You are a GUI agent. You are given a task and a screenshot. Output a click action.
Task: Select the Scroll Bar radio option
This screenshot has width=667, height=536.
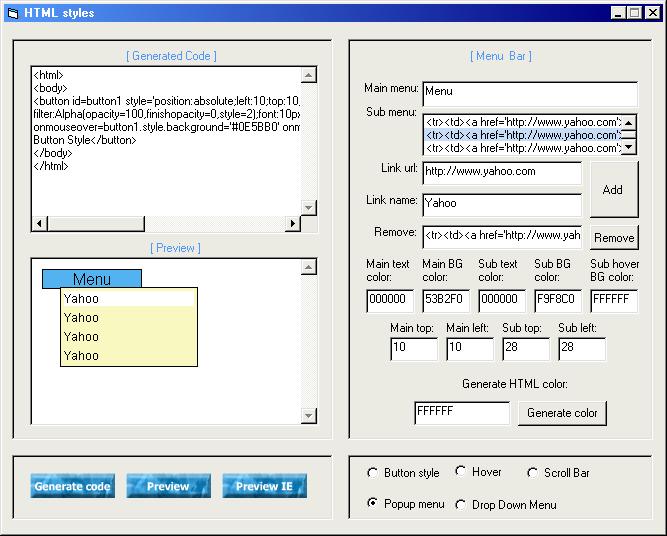point(533,473)
